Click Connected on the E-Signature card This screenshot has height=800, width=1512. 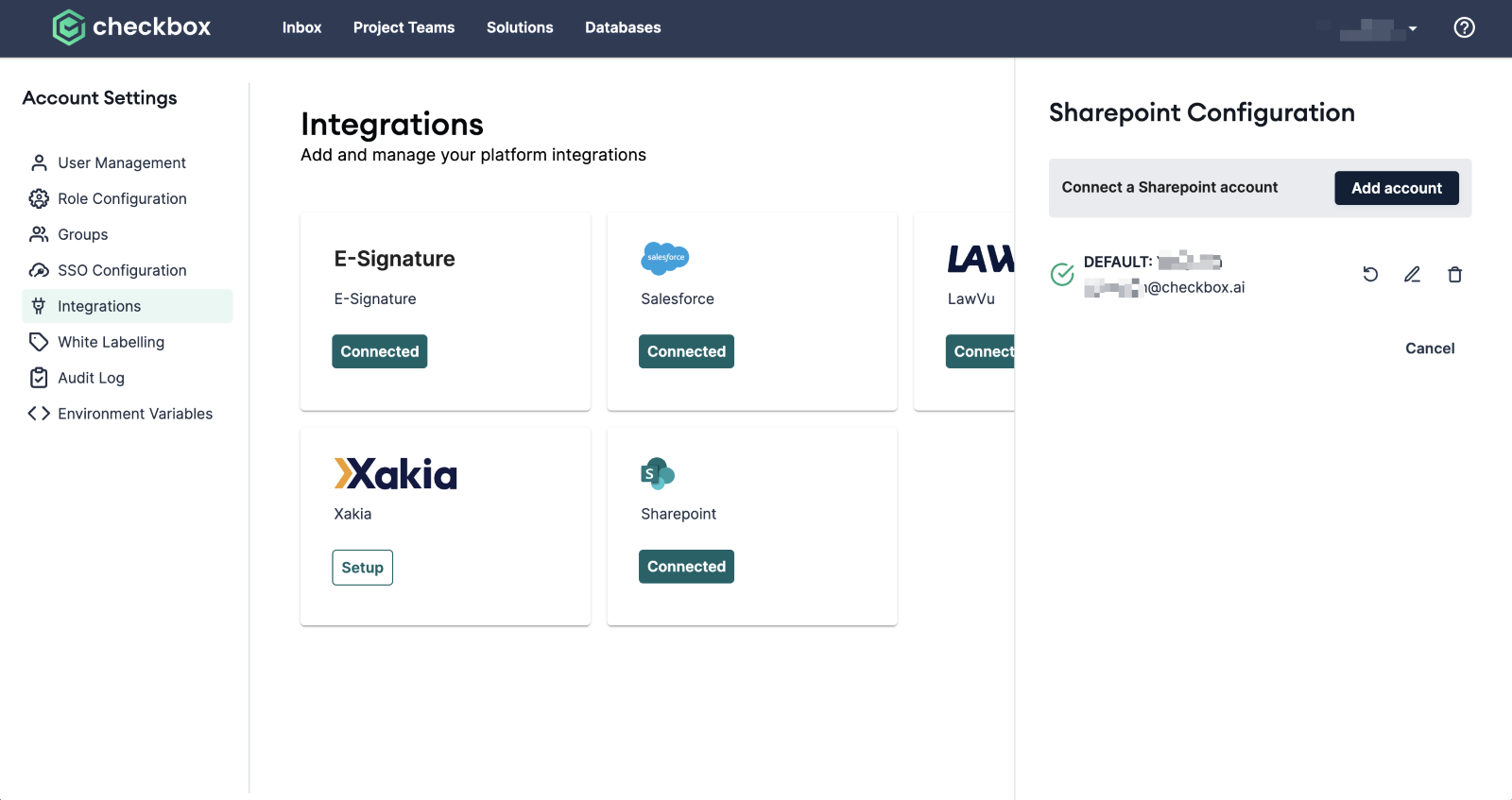(379, 351)
